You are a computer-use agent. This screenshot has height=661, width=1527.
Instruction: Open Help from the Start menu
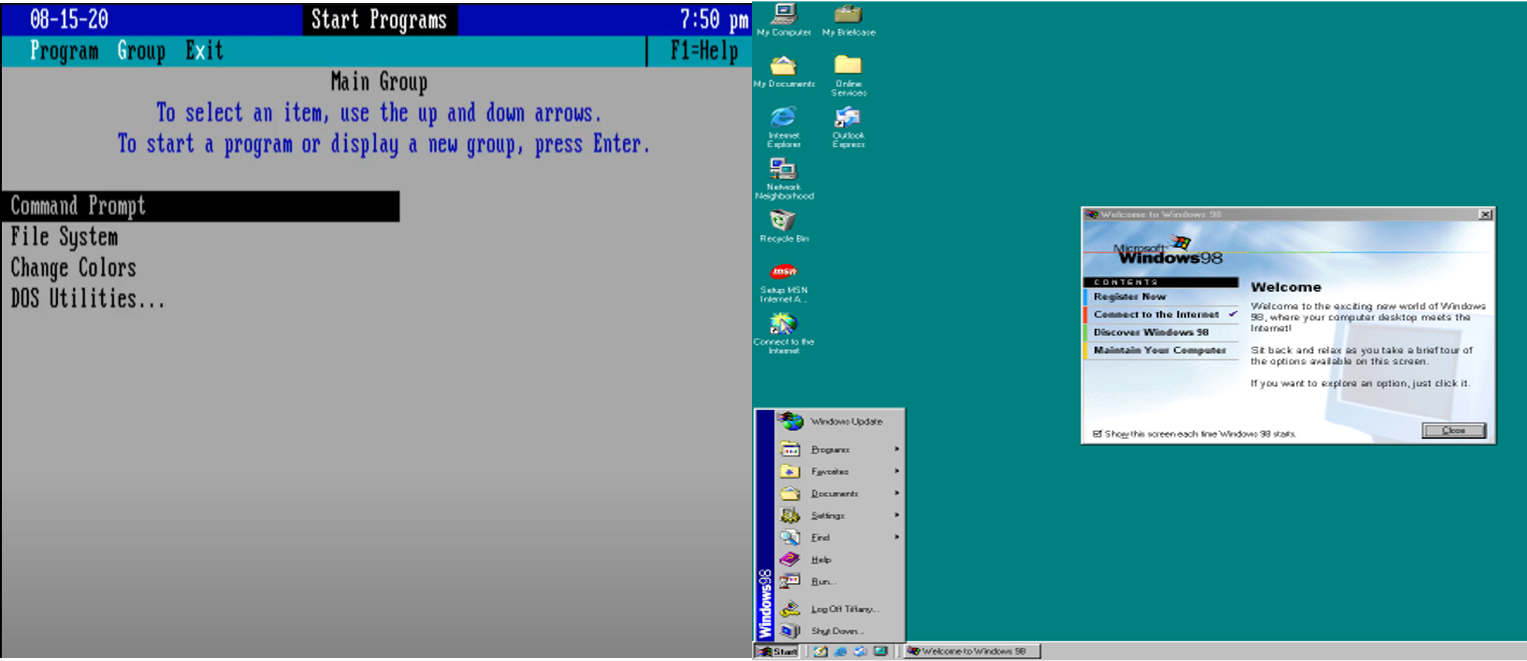click(839, 559)
